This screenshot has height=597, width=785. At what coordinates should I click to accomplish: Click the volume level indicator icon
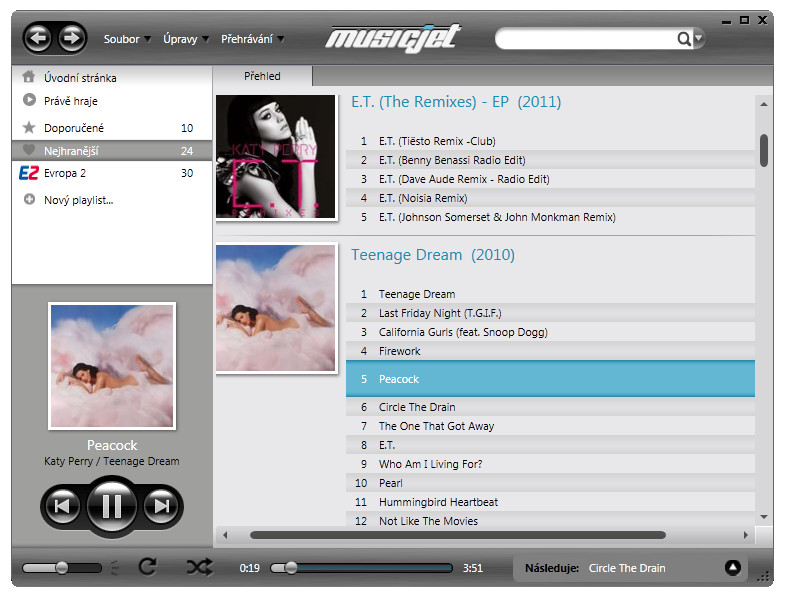[115, 568]
